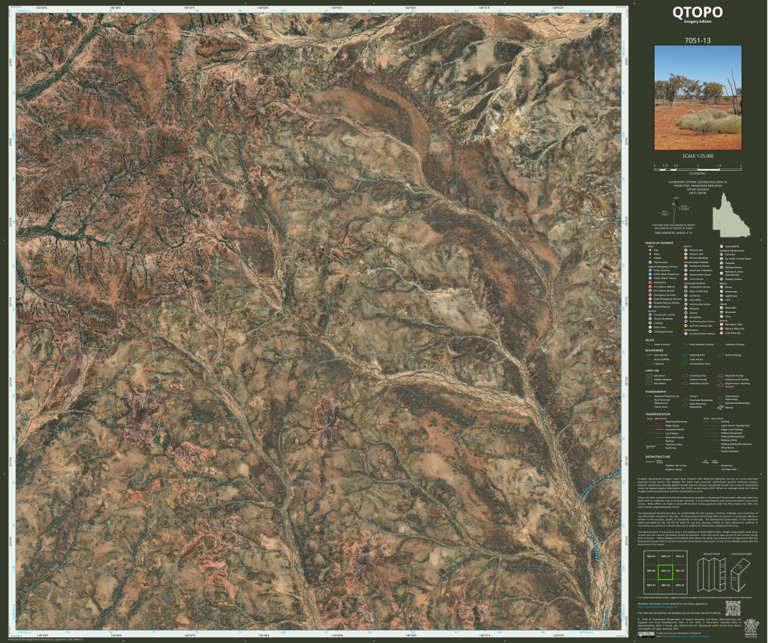Click the Cemetery legend icon

pyautogui.click(x=686, y=296)
